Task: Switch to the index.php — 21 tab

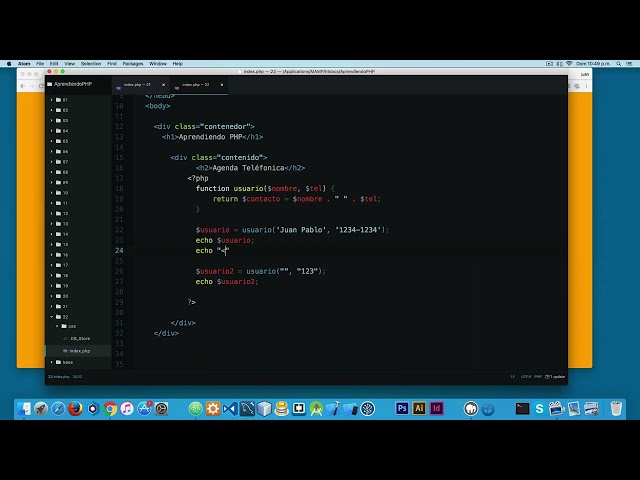Action: [x=137, y=85]
